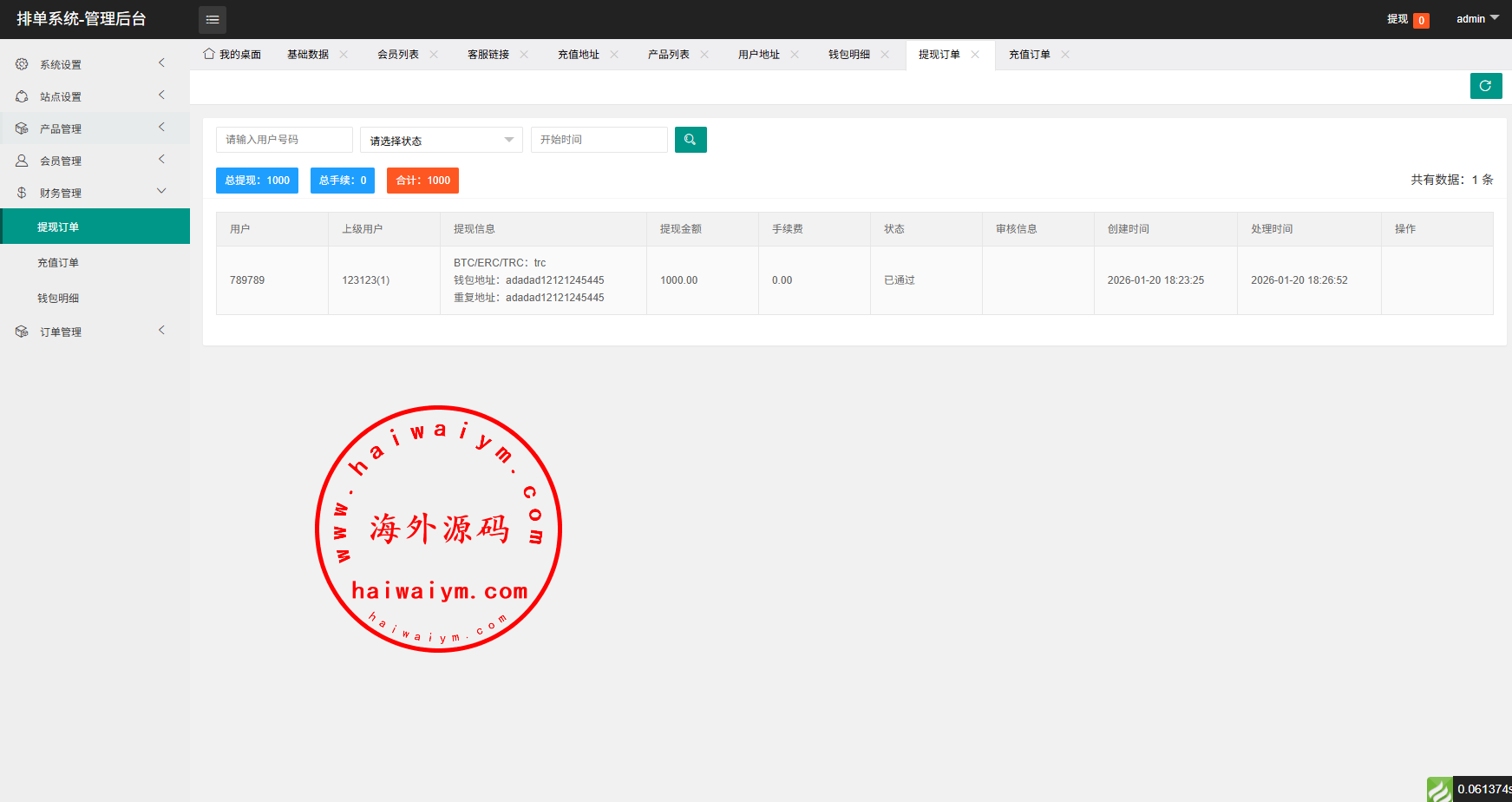Click the 会员管理 user icon
The width and height of the screenshot is (1512, 802).
click(x=22, y=161)
